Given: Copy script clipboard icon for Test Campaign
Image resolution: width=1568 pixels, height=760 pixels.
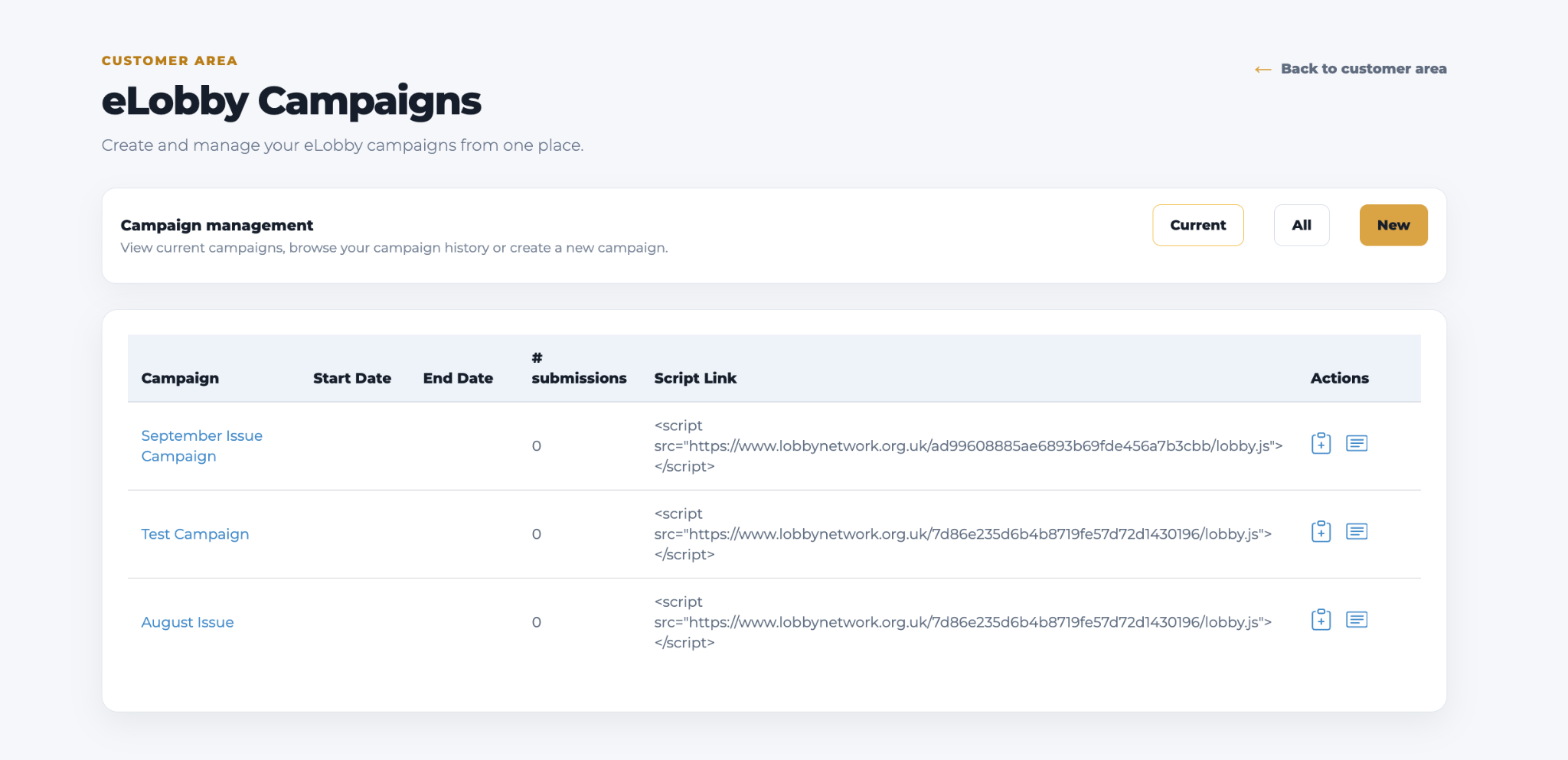Looking at the screenshot, I should [1321, 531].
